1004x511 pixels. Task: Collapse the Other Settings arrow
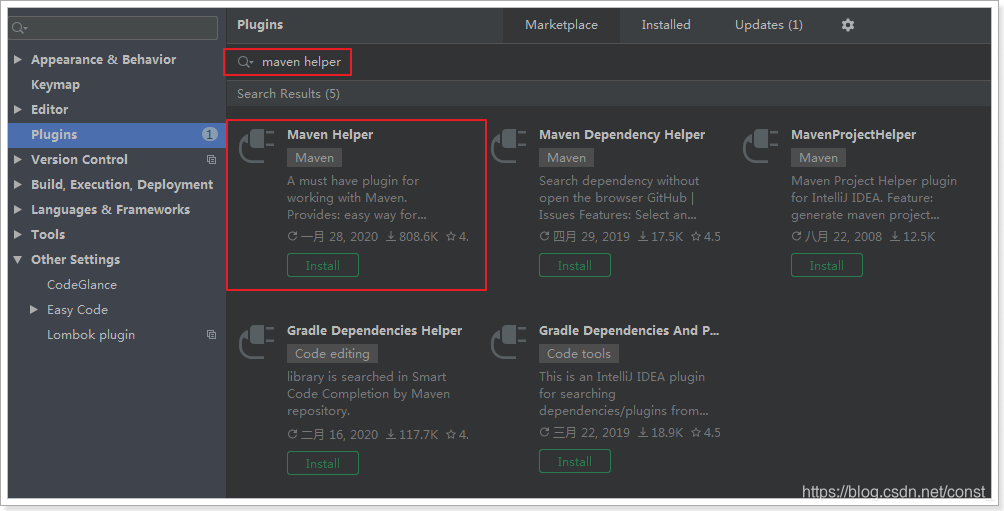(18, 259)
